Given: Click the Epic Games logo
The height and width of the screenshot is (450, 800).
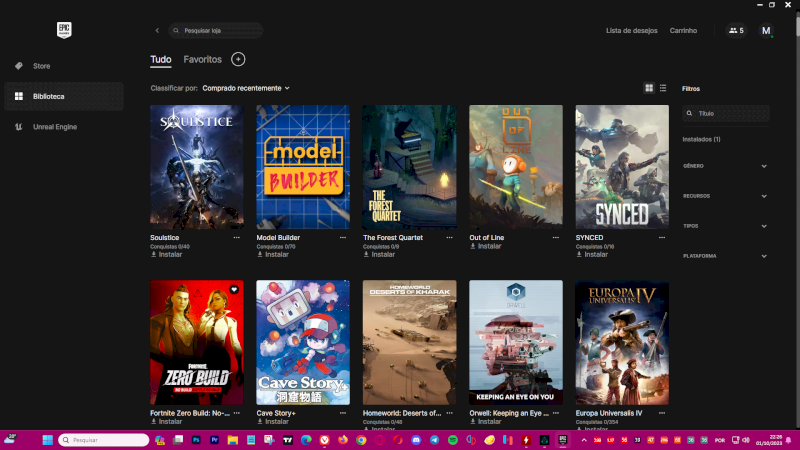Looking at the screenshot, I should tap(64, 30).
